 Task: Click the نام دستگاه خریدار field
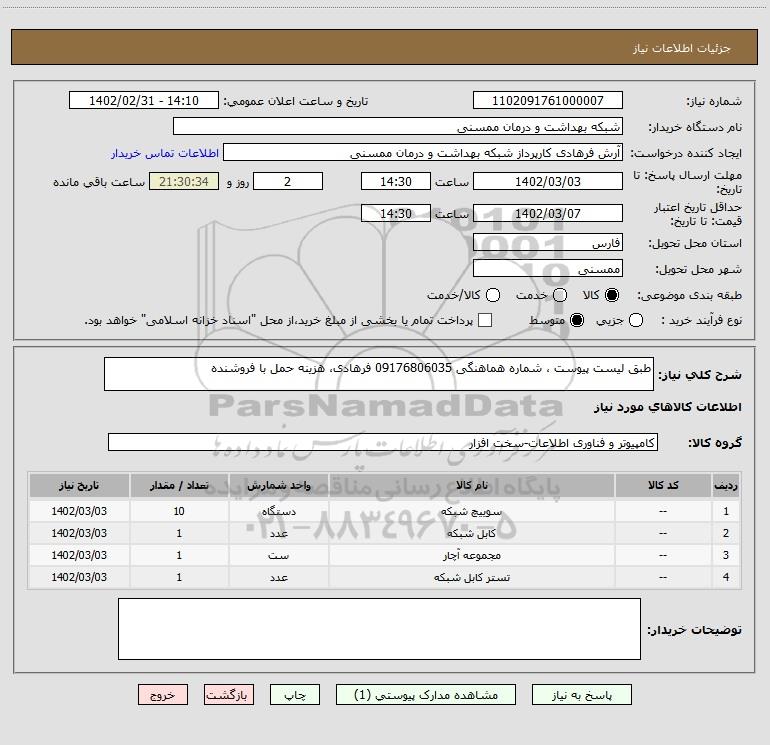pos(398,127)
